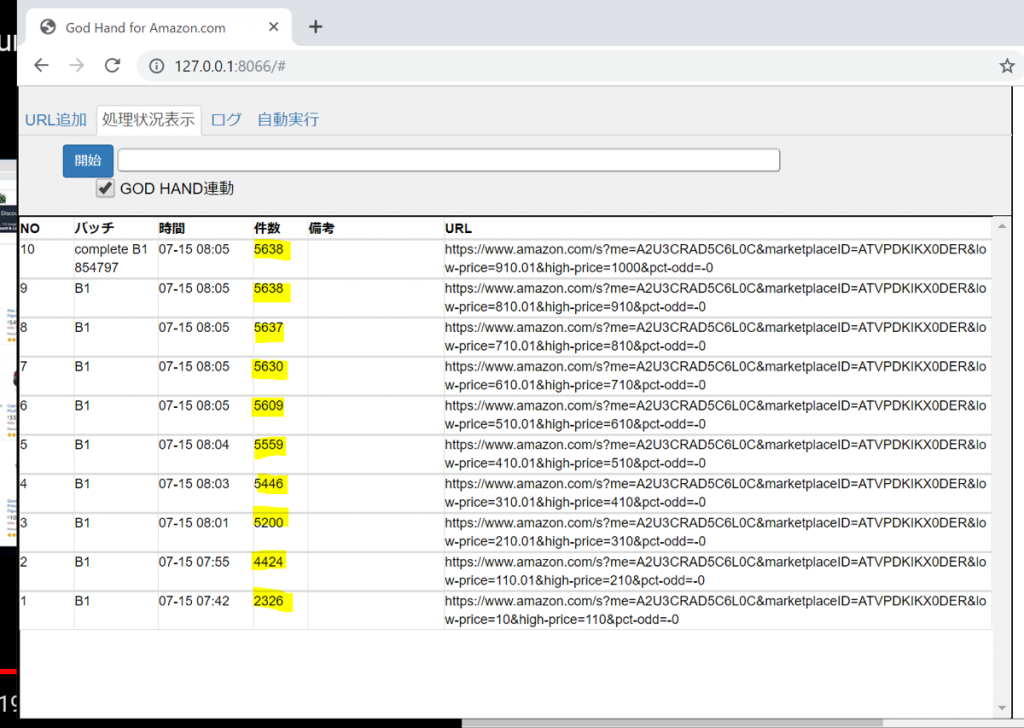Select the count 5630 cell

click(268, 367)
